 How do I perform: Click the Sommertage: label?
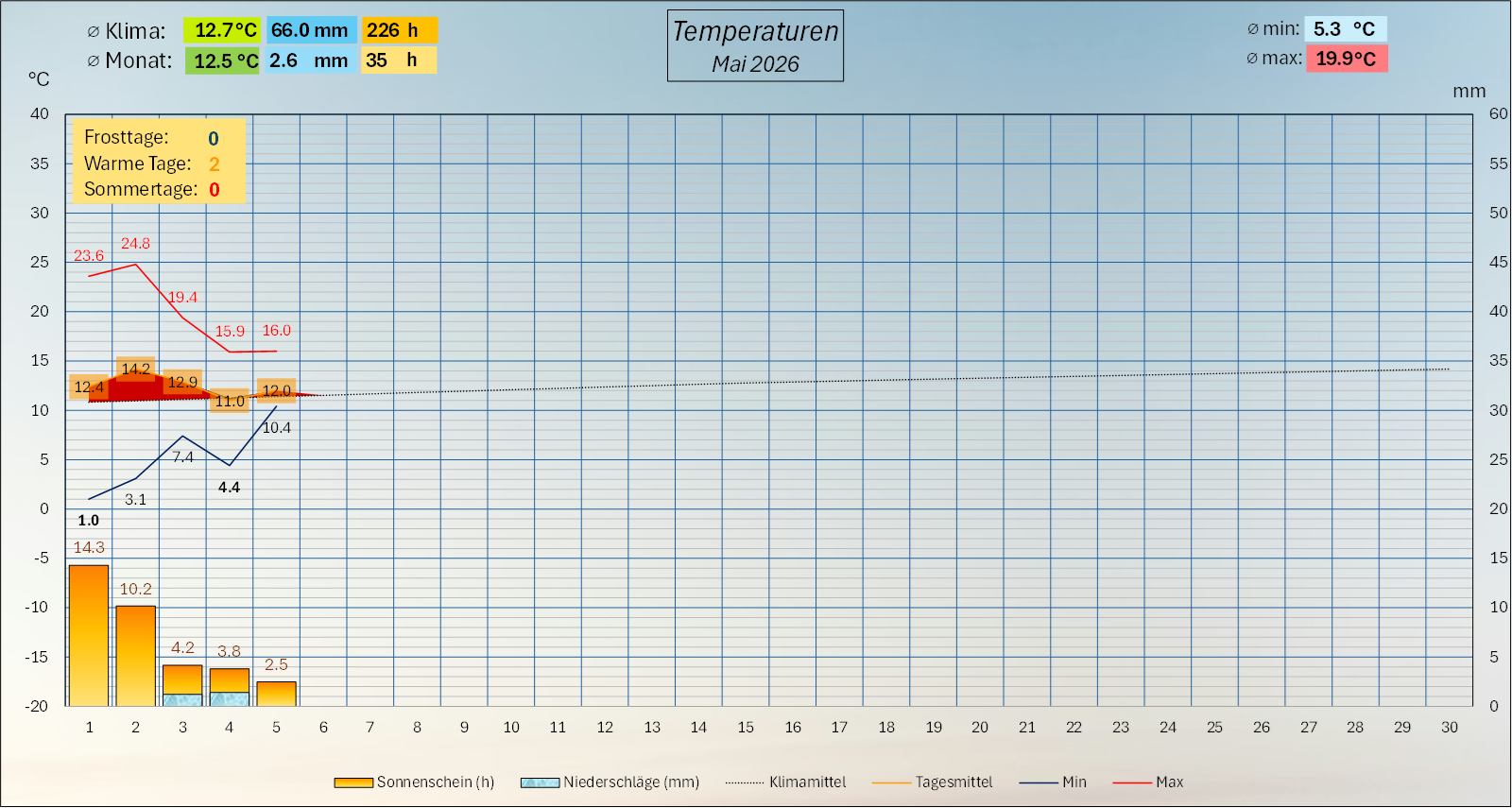[141, 190]
